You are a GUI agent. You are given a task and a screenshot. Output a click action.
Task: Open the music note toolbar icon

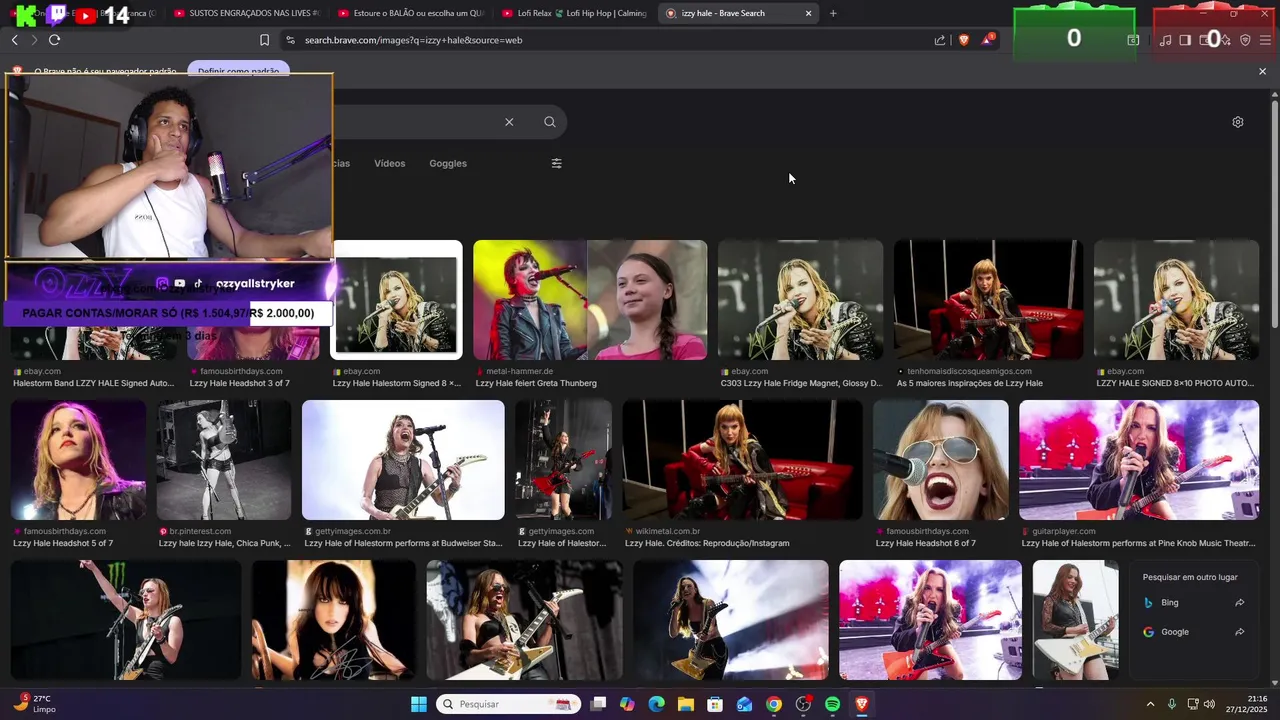click(1165, 40)
